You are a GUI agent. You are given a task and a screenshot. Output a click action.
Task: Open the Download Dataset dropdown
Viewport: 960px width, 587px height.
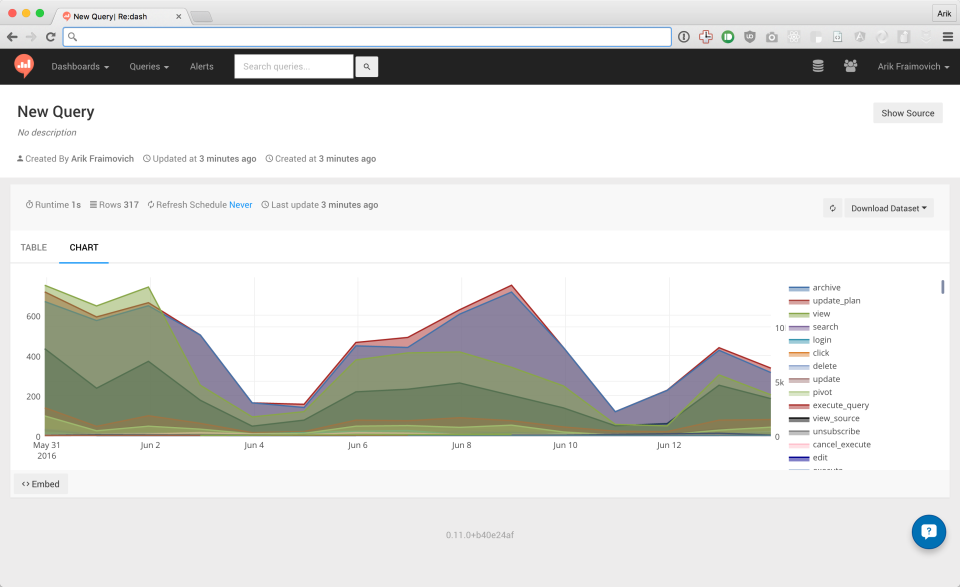pyautogui.click(x=888, y=208)
